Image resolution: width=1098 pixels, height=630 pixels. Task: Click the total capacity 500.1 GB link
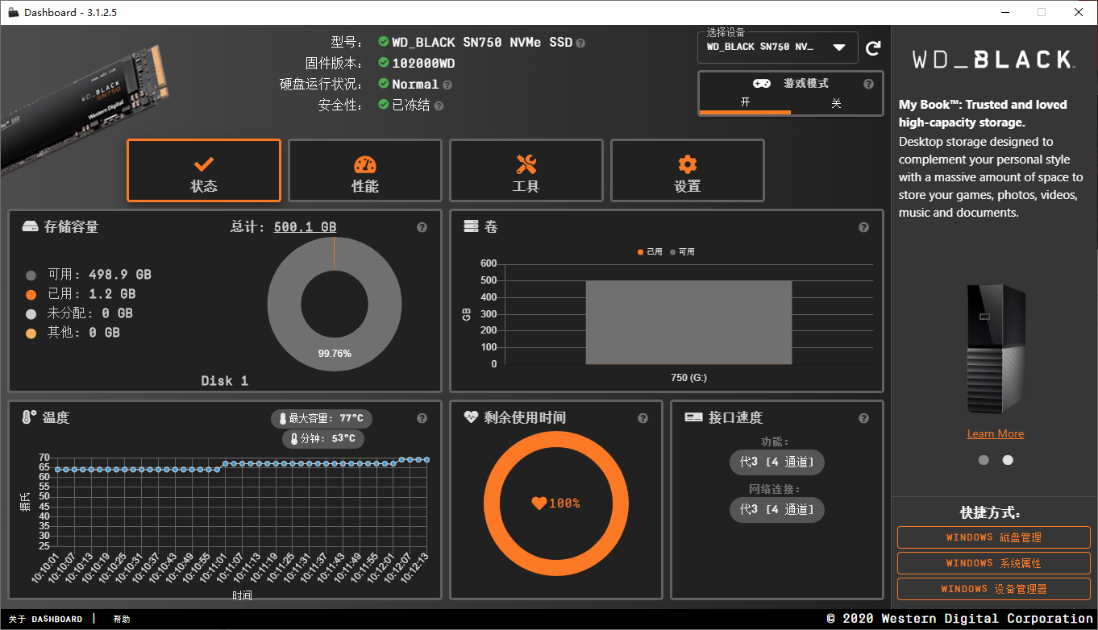tap(305, 227)
